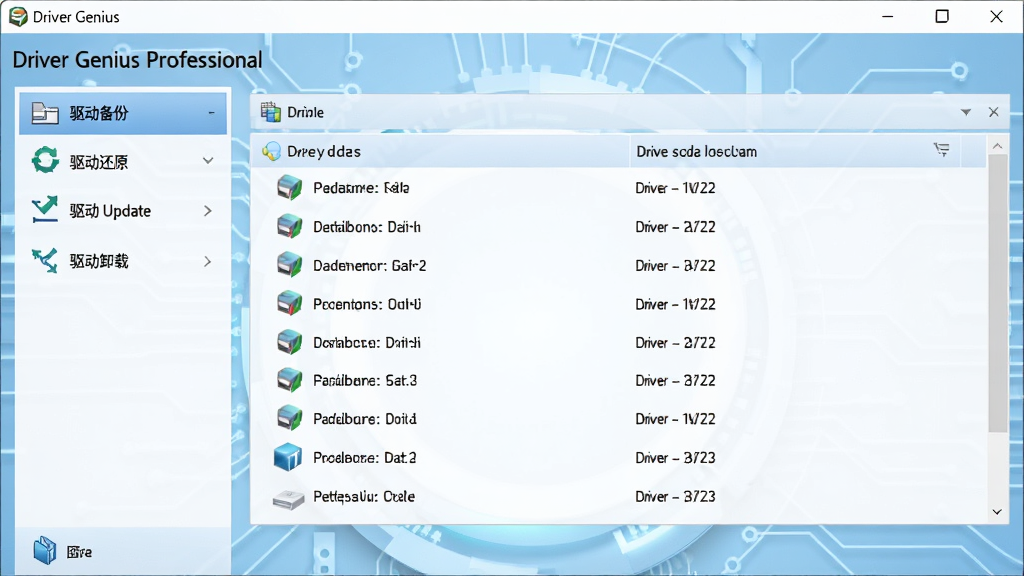Click the "Drive soda losclam" column header

pos(697,152)
